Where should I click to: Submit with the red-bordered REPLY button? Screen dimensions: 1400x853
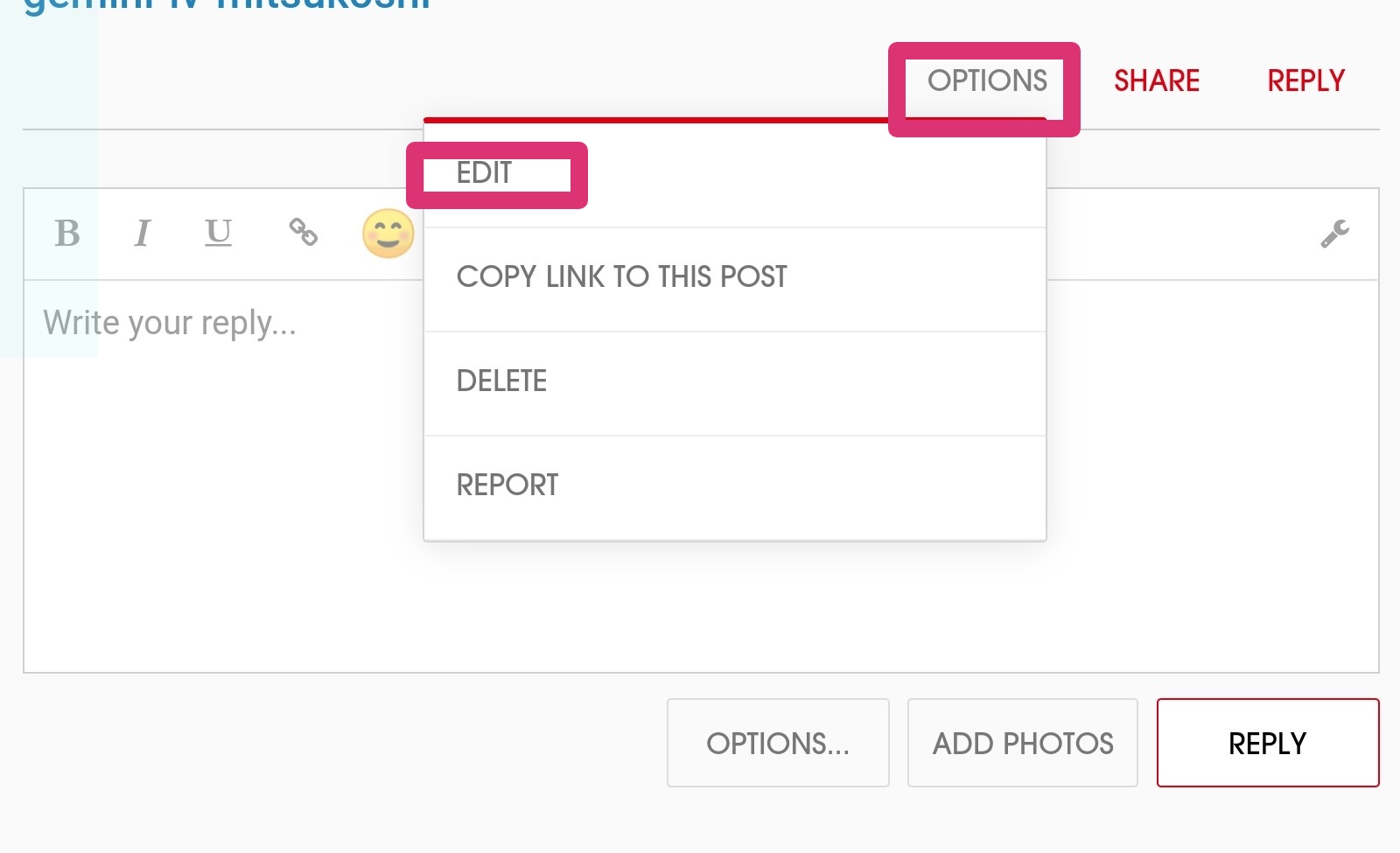coord(1267,744)
